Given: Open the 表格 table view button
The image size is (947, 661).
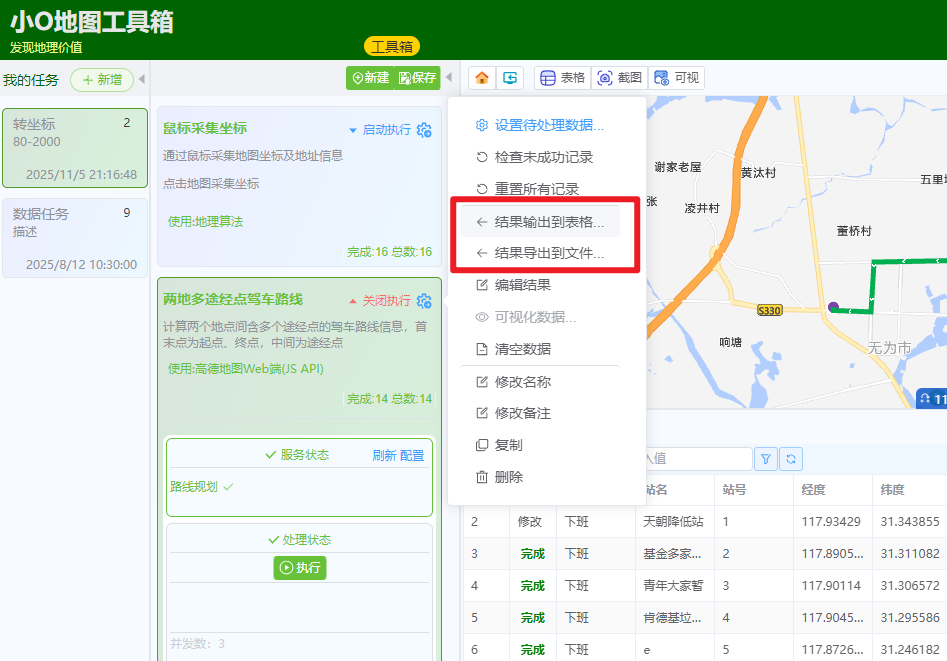Looking at the screenshot, I should coord(563,78).
